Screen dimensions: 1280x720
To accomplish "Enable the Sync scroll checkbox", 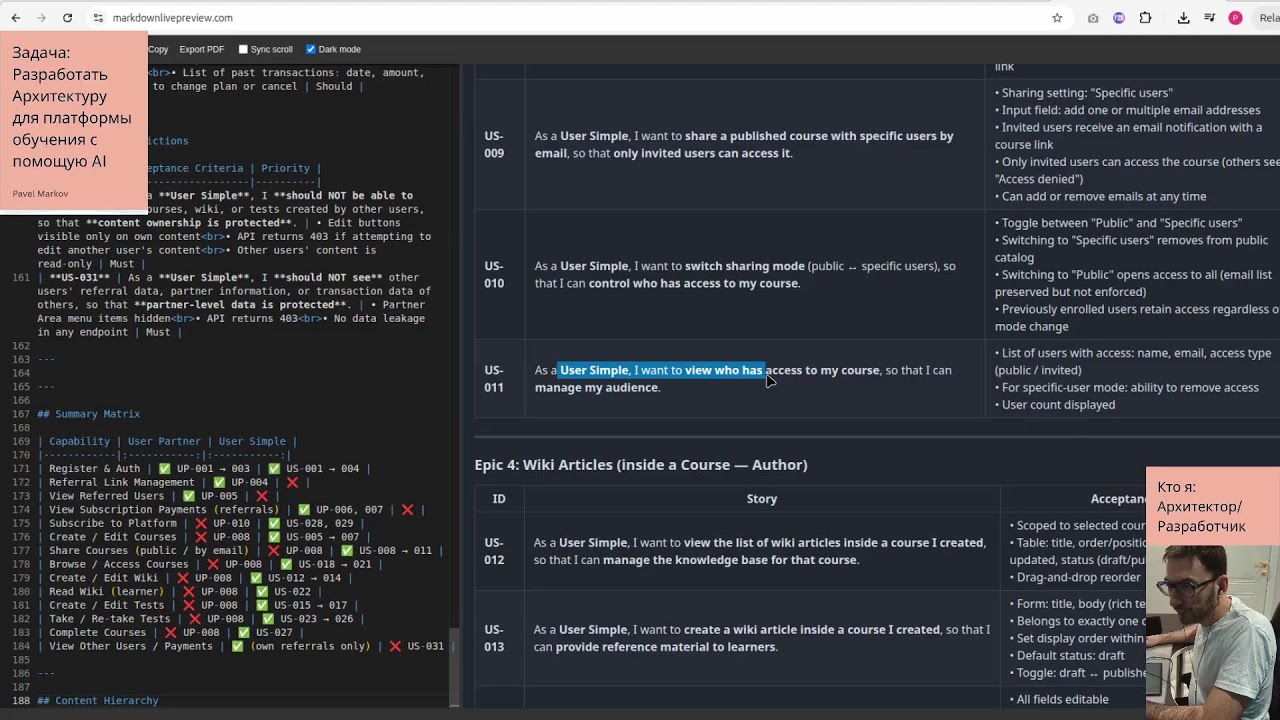I will (x=243, y=49).
